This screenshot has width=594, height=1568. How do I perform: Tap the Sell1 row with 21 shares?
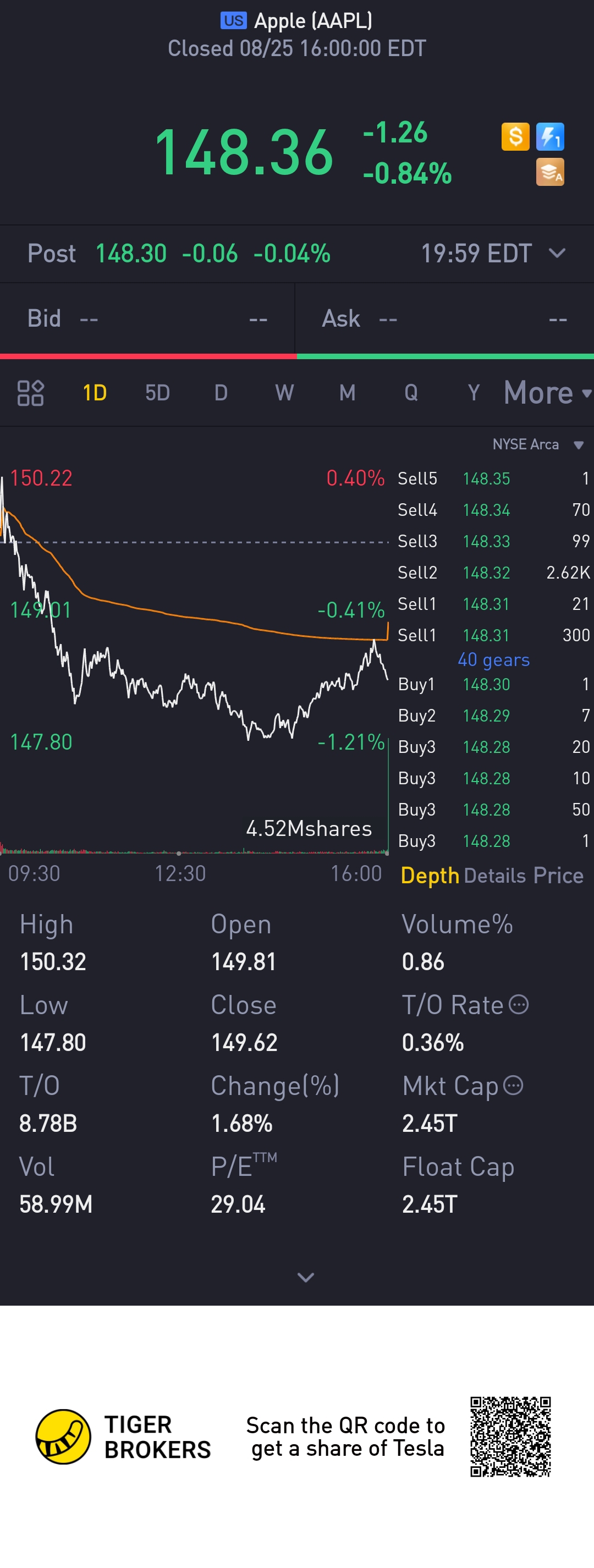[x=493, y=604]
